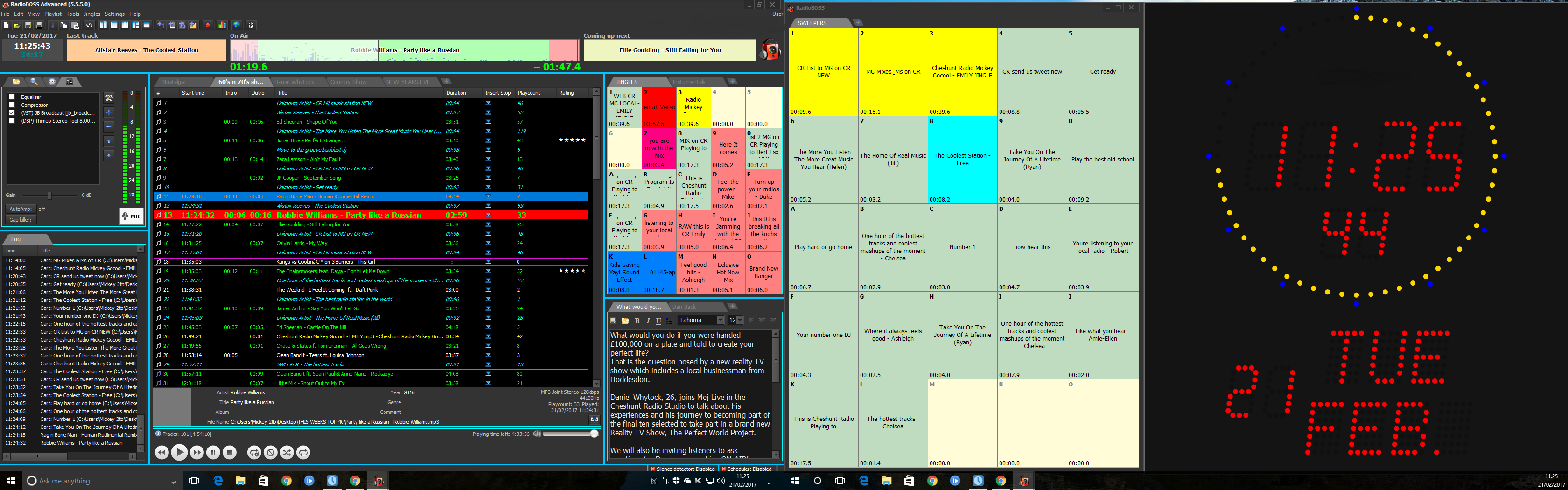Play jingle 'Brand New Banger'

764,272
